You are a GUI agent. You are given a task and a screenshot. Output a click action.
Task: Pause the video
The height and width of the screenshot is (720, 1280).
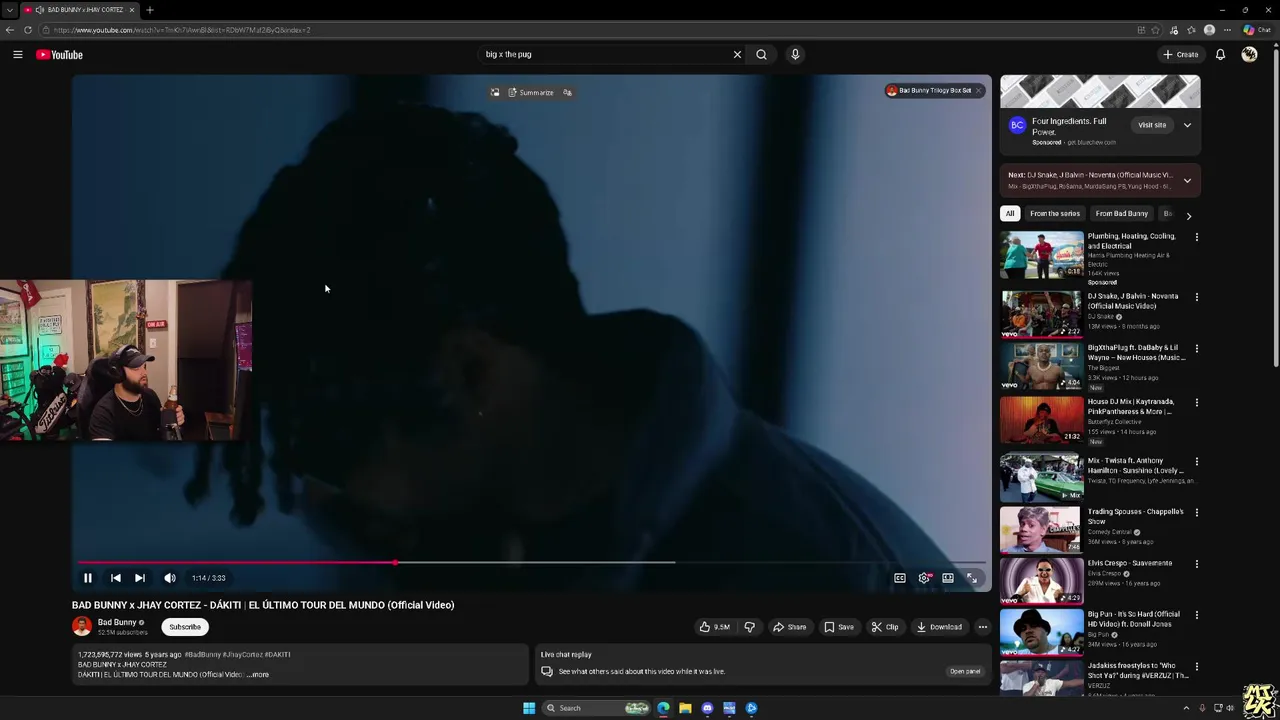coord(87,577)
